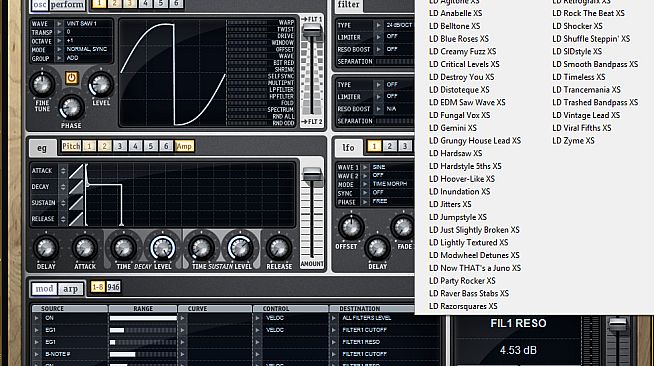
Task: Click the oscillator FINE TUNE knob
Action: [42, 84]
